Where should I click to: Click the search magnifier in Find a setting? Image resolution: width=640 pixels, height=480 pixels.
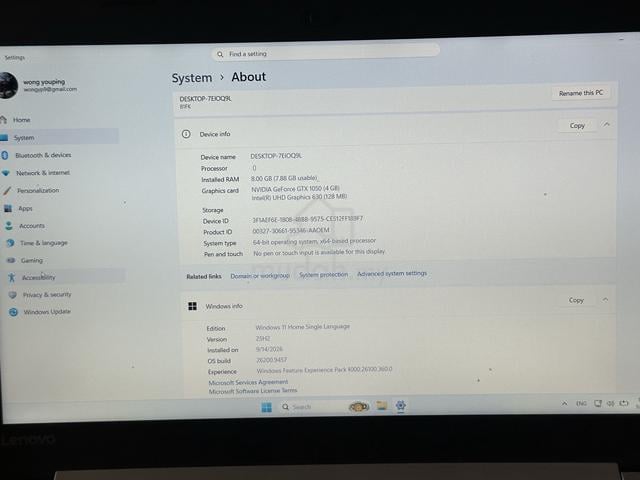(220, 54)
